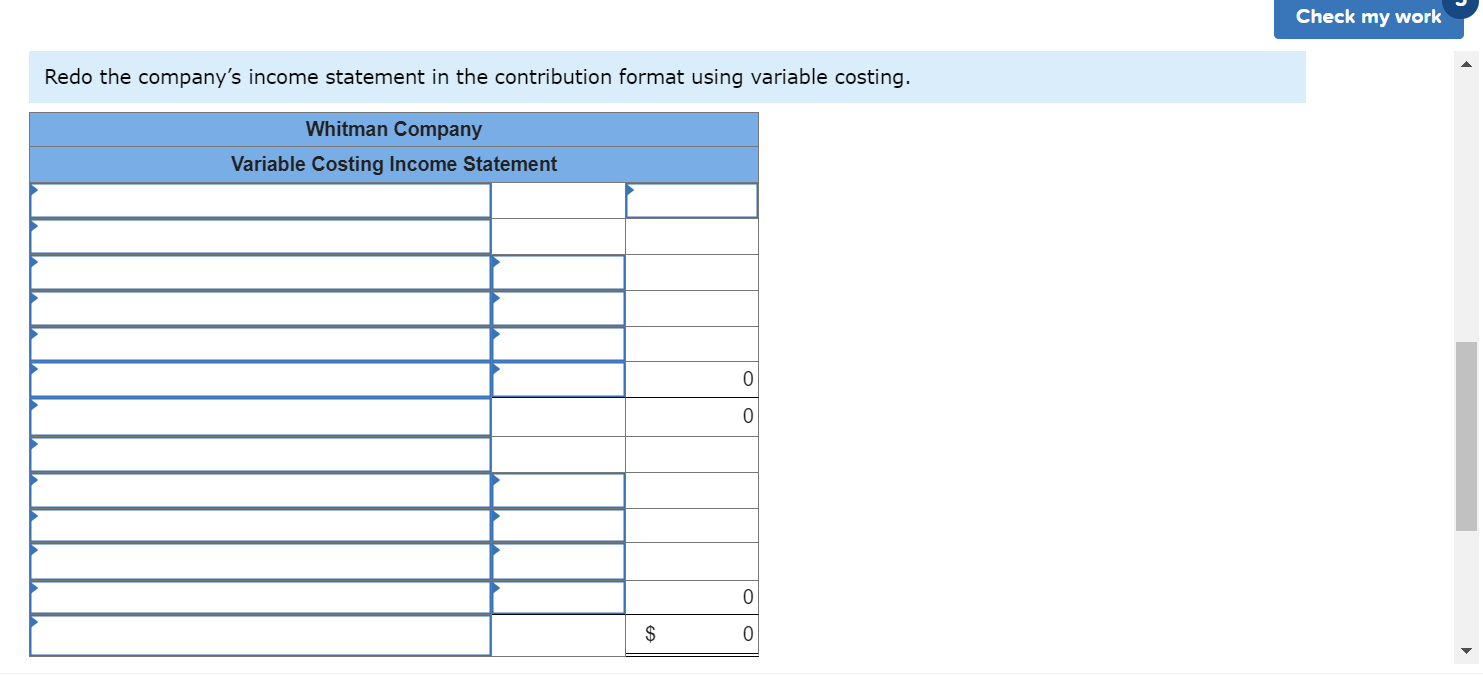
Task: Select the last row description dropdown
Action: point(260,633)
